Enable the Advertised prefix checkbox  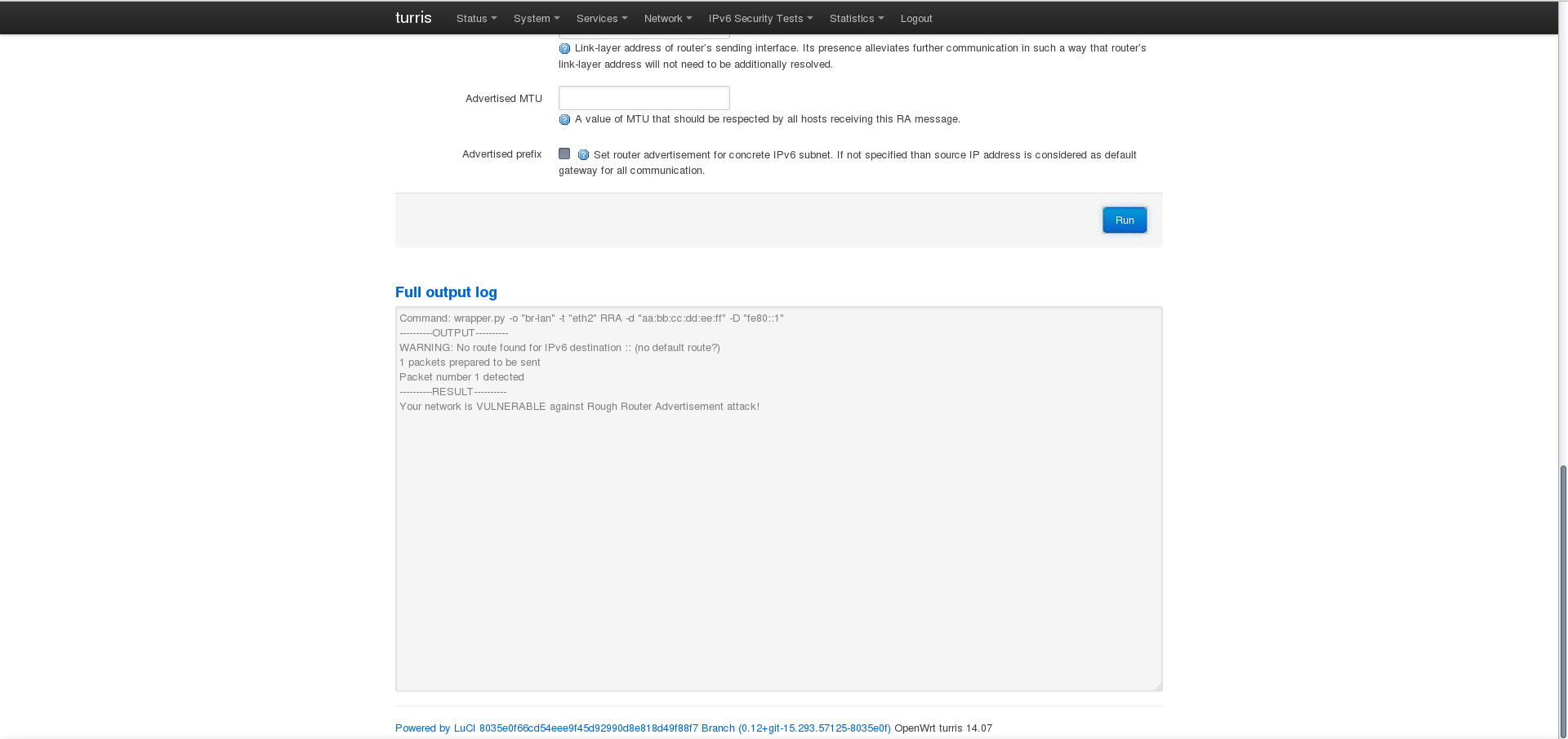pyautogui.click(x=564, y=154)
